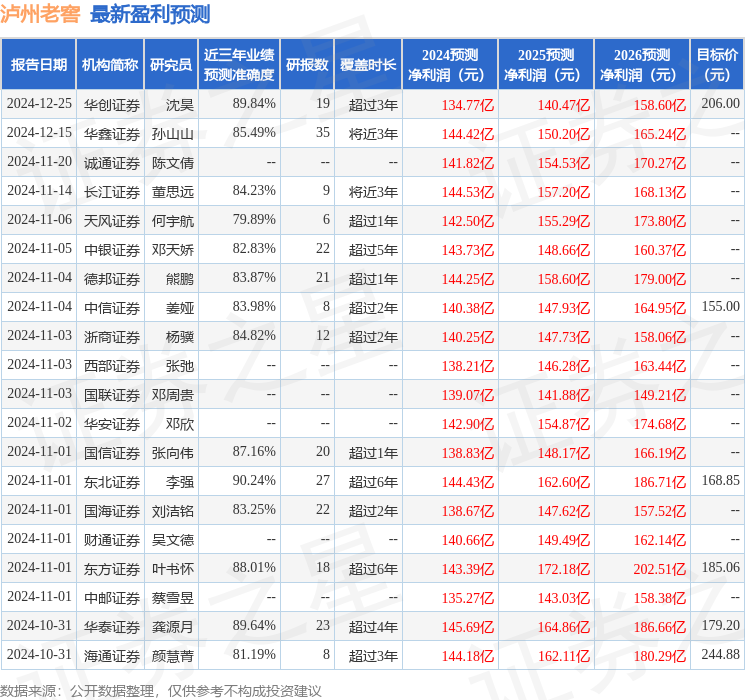The height and width of the screenshot is (700, 745).
Task: Open the 长江证券 institution row
Action: (112, 191)
